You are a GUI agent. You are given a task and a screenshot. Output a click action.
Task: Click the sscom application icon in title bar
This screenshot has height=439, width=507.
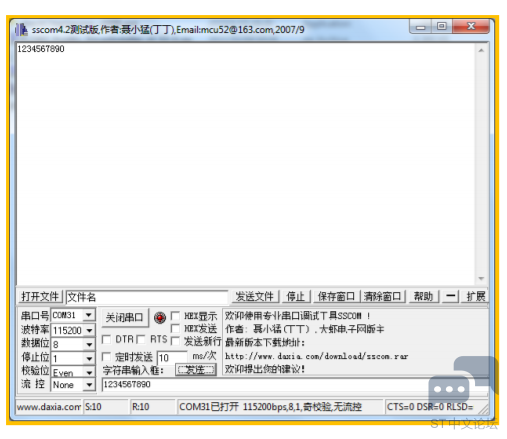pos(21,30)
